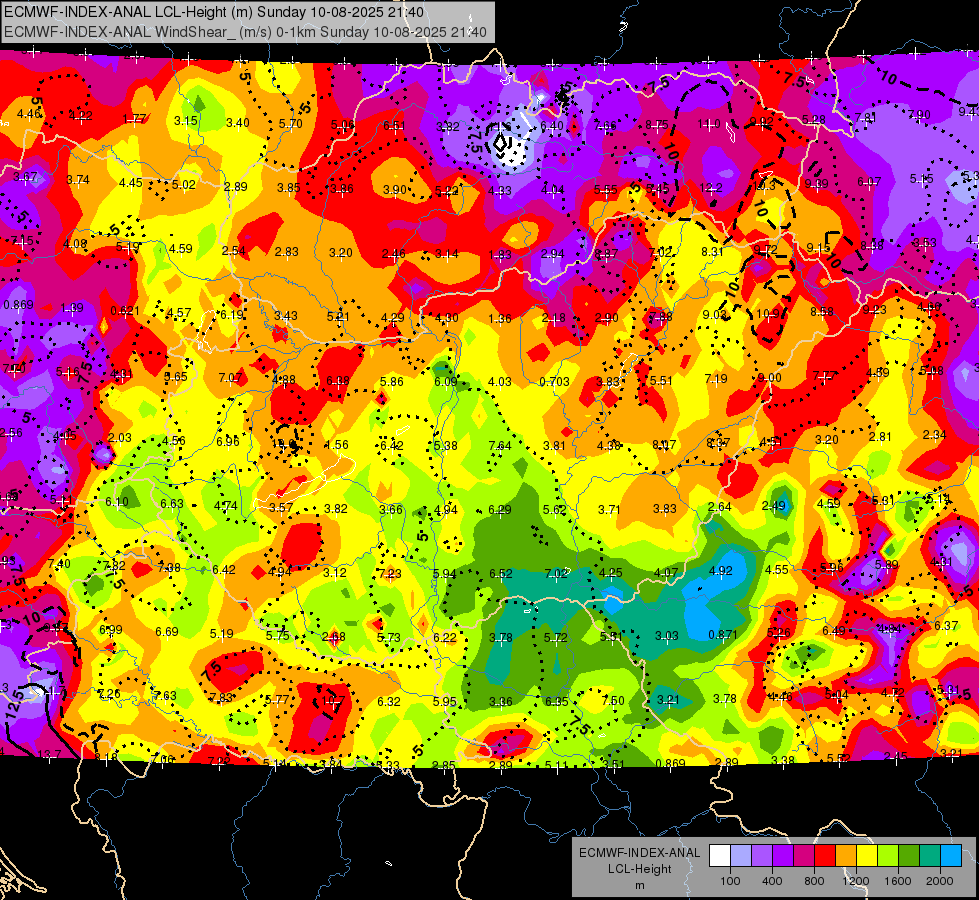The image size is (979, 900).
Task: Click the '3.40' wind shear value
Action: (237, 122)
